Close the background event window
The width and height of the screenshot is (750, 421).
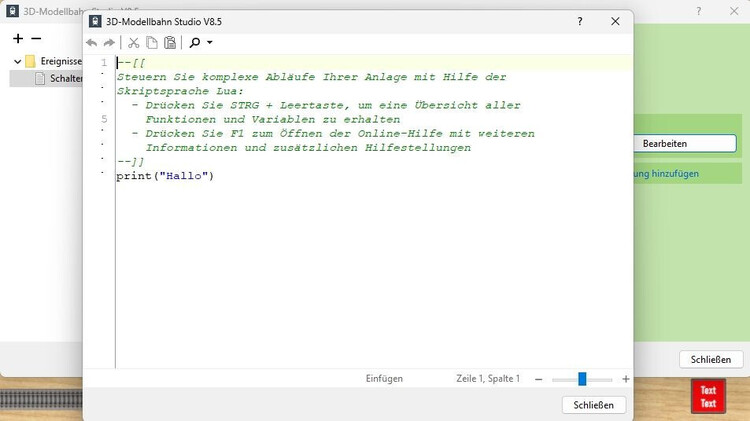point(734,11)
